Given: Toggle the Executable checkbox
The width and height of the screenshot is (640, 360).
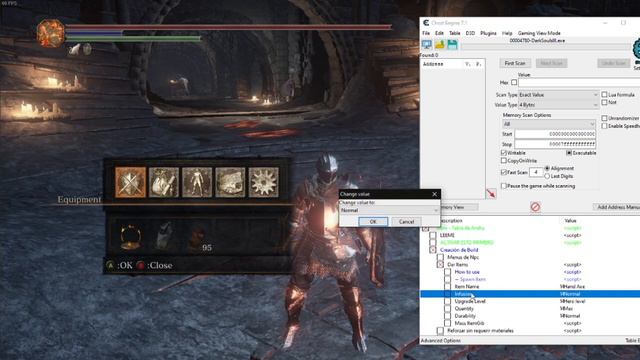Looking at the screenshot, I should click(569, 153).
